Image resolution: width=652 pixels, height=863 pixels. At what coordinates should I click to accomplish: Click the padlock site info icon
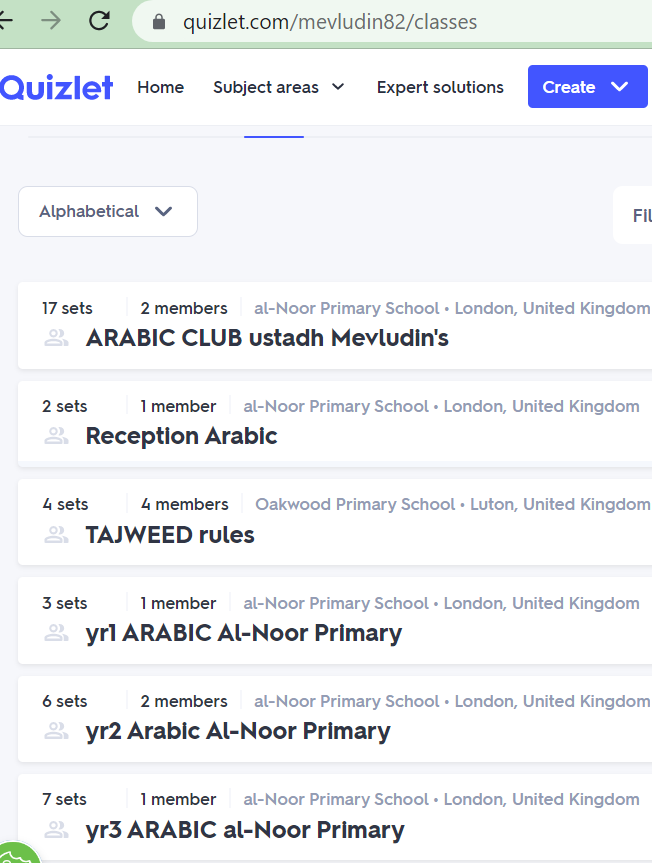(x=159, y=22)
